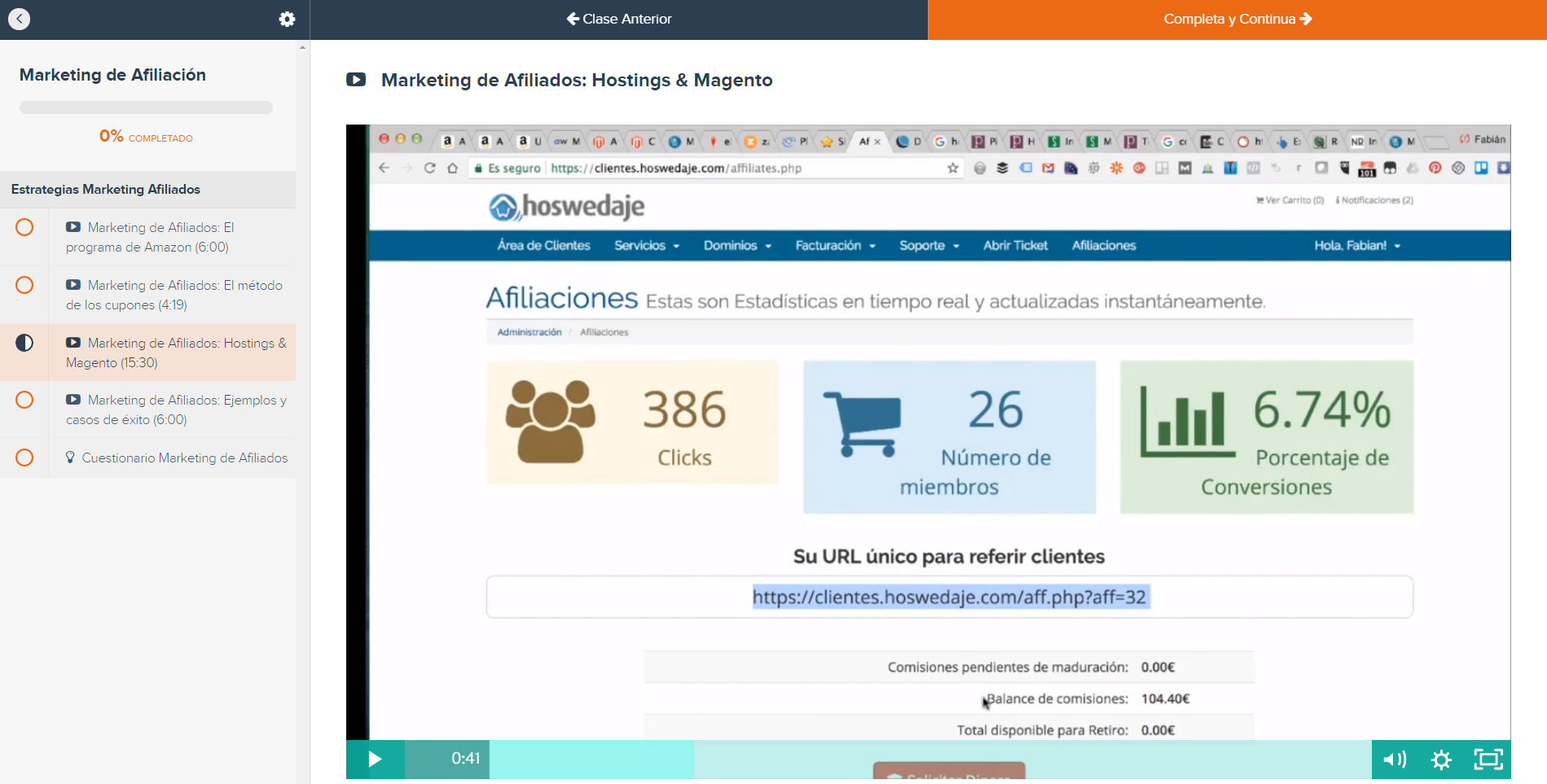The image size is (1547, 784).
Task: Mute the video volume
Action: [1395, 760]
